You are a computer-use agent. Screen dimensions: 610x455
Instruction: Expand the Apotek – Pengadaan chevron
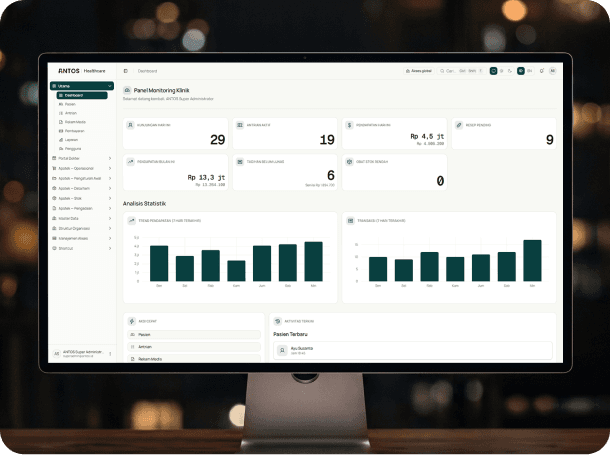tap(110, 208)
